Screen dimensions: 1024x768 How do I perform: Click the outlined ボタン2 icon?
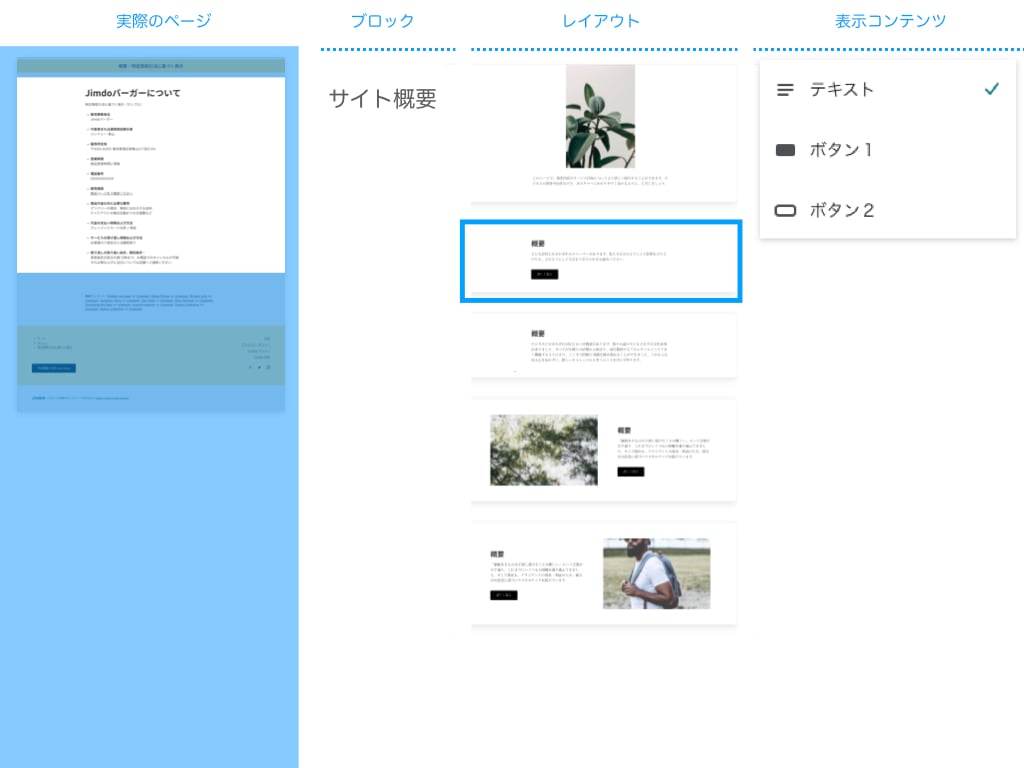(x=785, y=210)
